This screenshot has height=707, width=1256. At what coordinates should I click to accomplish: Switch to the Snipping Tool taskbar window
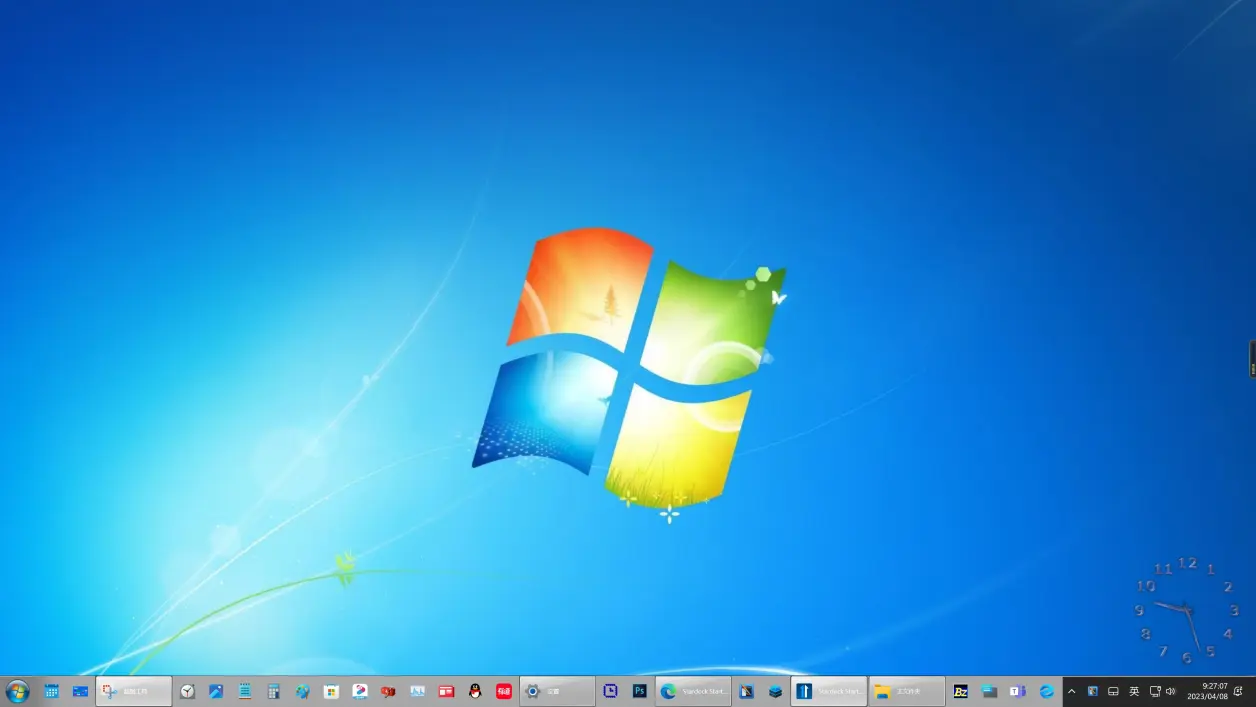134,691
